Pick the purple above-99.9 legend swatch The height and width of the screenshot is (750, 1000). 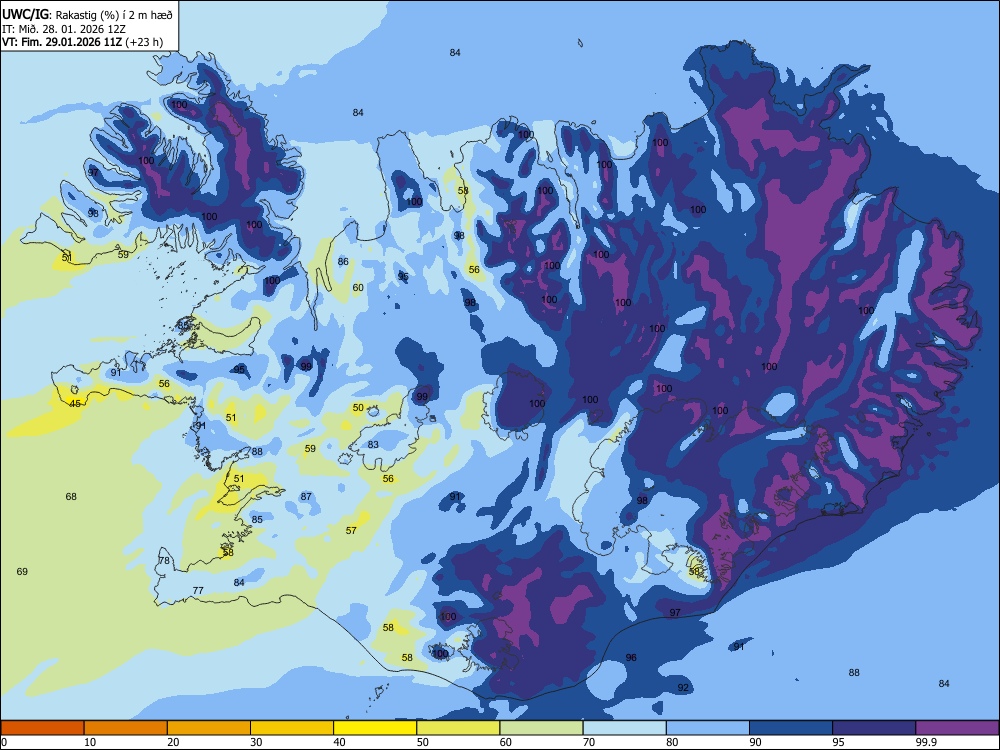957,728
